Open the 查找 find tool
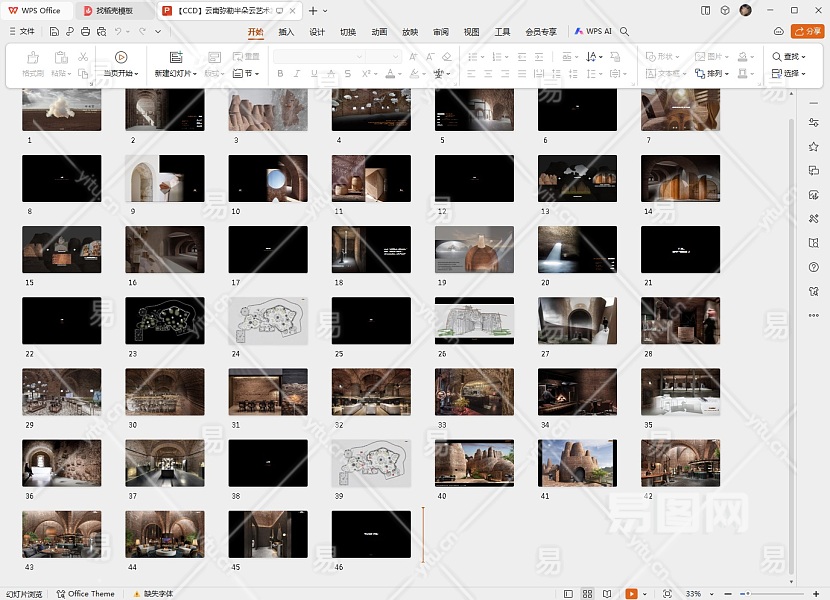The image size is (830, 600). click(x=788, y=57)
